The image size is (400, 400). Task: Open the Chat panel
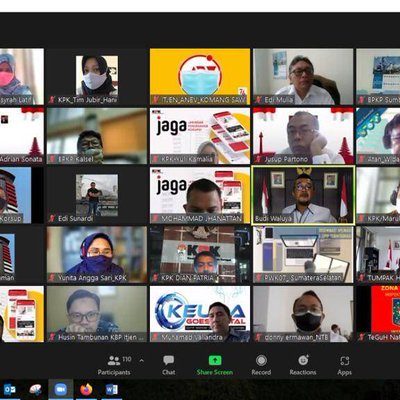(169, 365)
